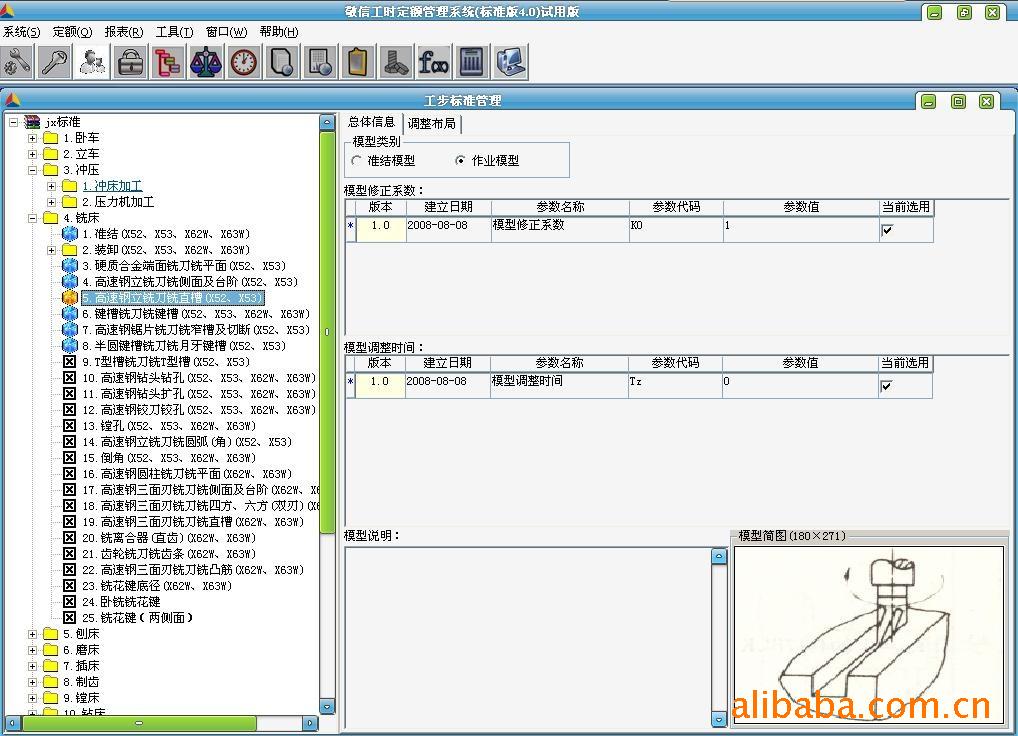Expand the 8. 制齿 folder

(x=32, y=682)
